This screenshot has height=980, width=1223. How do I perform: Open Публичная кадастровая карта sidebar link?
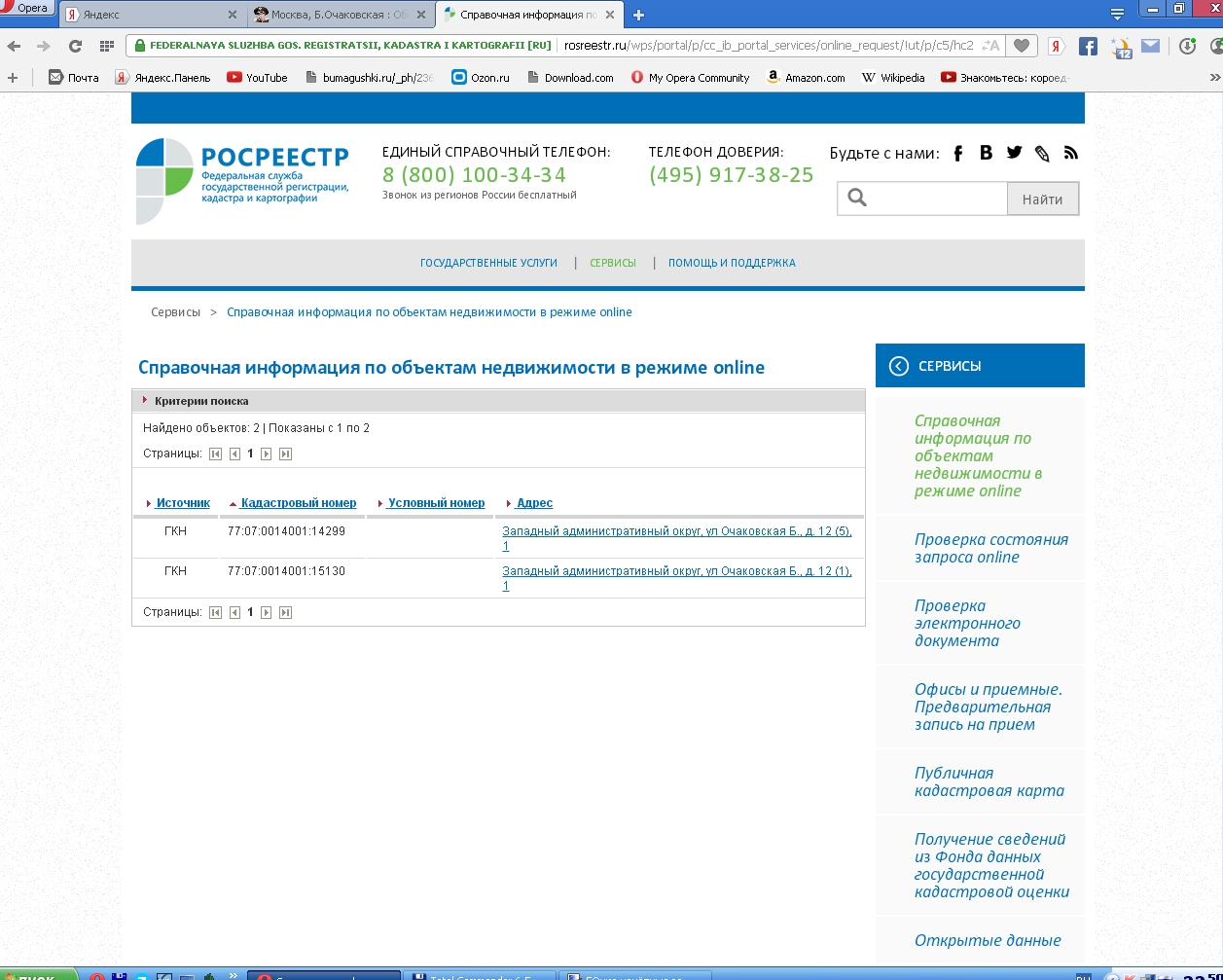pyautogui.click(x=989, y=781)
